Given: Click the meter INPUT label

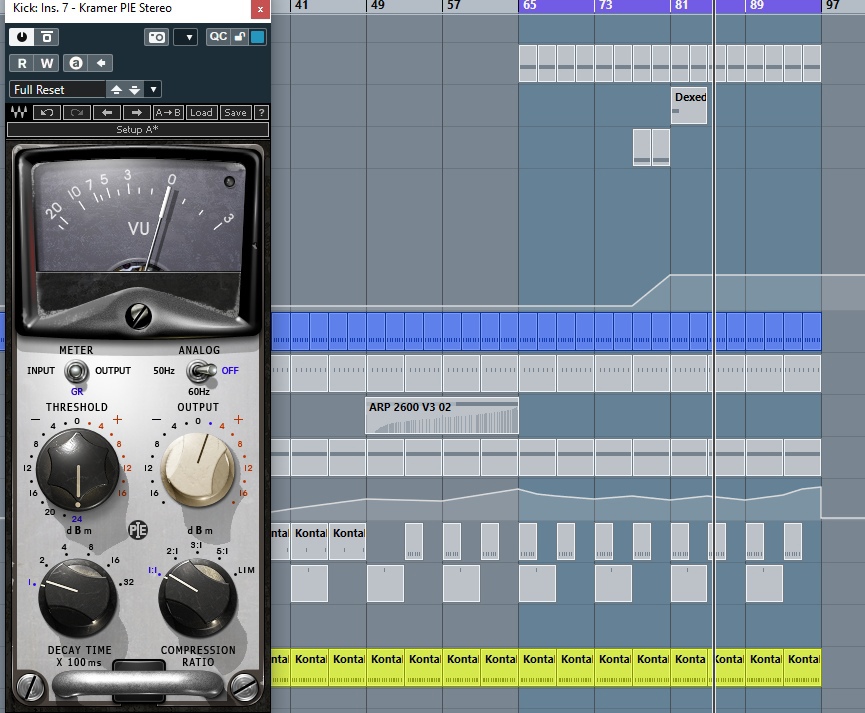Looking at the screenshot, I should [x=41, y=371].
